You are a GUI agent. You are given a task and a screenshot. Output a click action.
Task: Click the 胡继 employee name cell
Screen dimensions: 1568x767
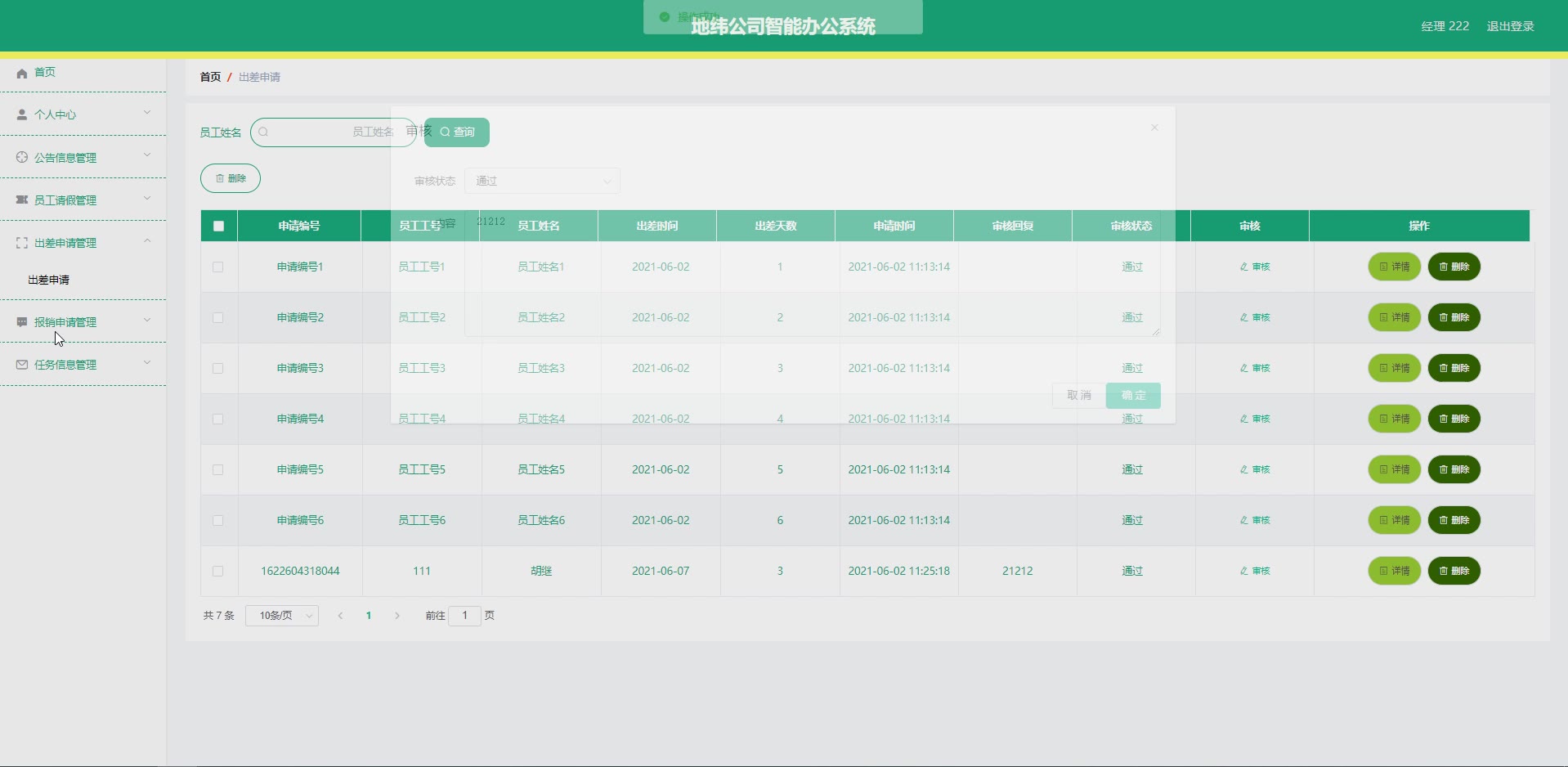[541, 571]
